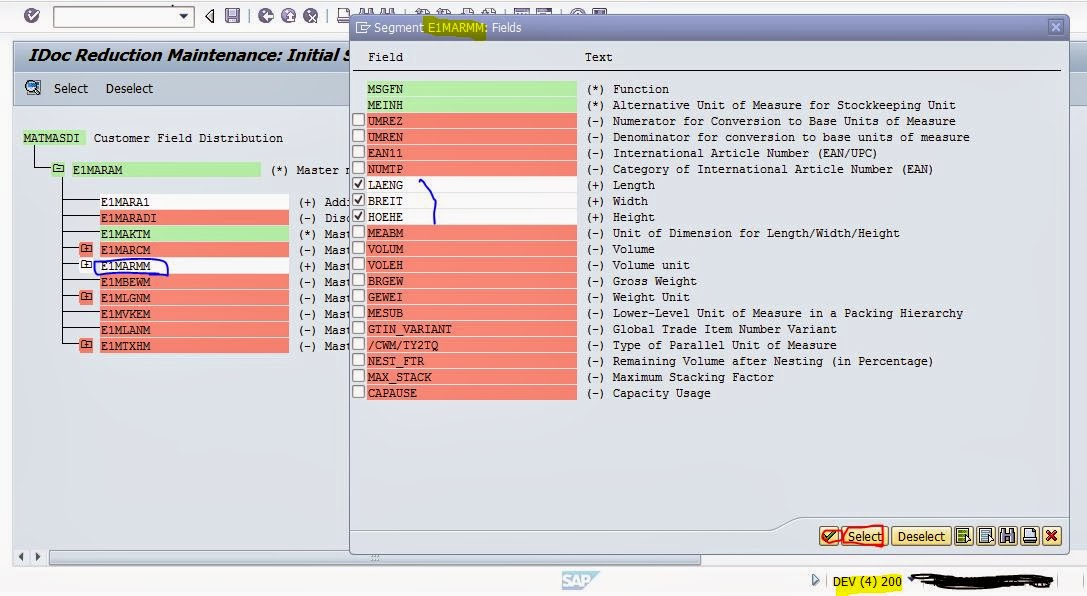The width and height of the screenshot is (1087, 596).
Task: Expand the E1MLGNM segment node
Action: pos(86,297)
